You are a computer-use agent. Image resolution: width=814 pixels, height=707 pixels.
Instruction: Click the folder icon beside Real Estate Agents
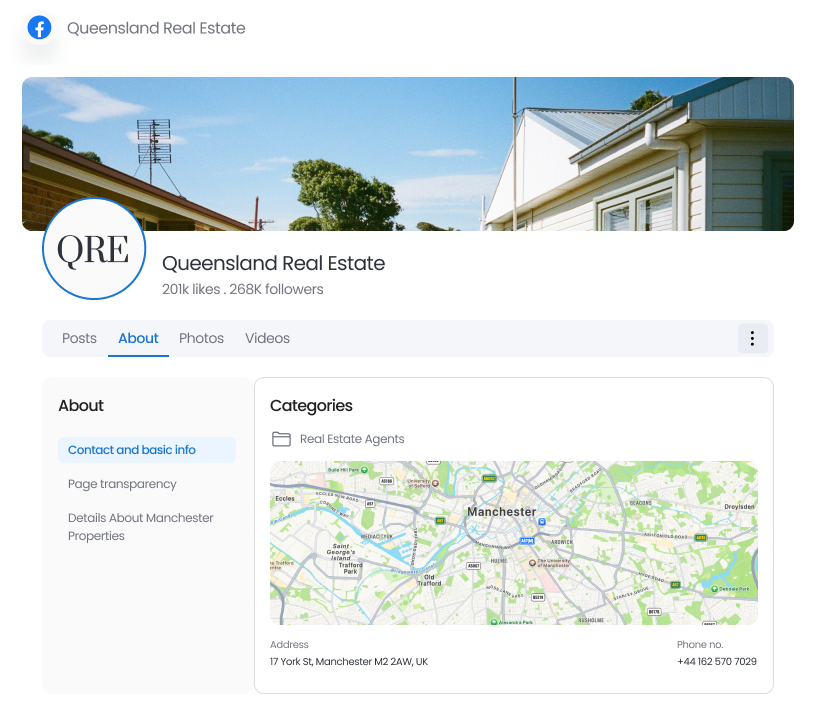[281, 439]
